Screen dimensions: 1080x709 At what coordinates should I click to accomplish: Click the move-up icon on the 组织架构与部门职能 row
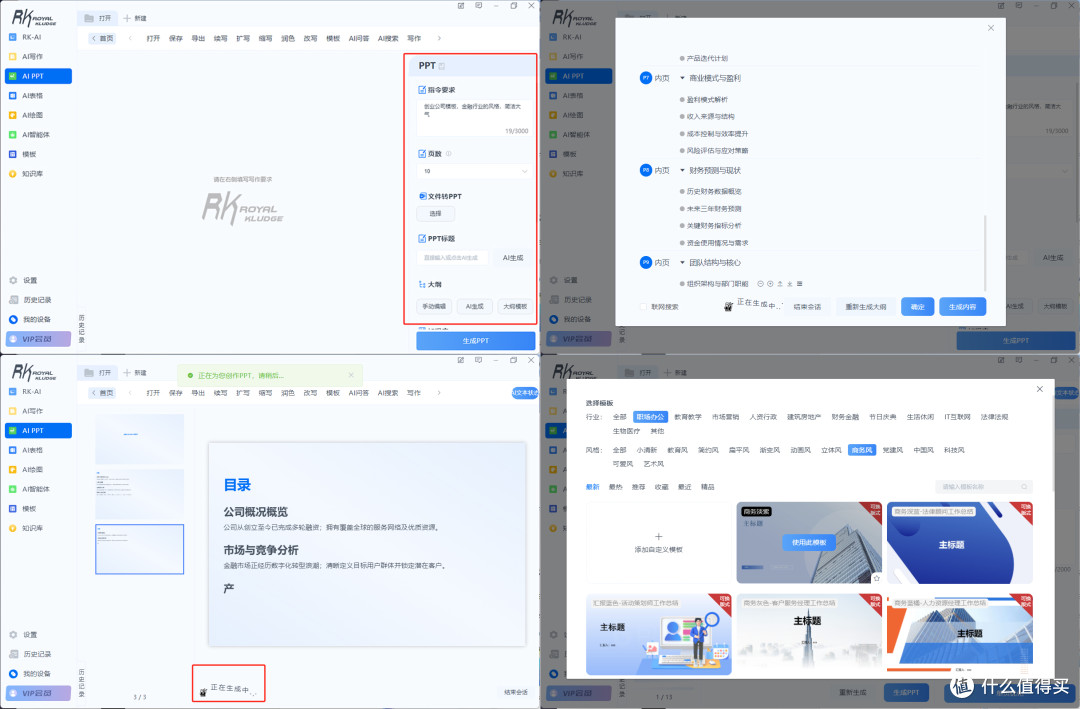click(780, 283)
